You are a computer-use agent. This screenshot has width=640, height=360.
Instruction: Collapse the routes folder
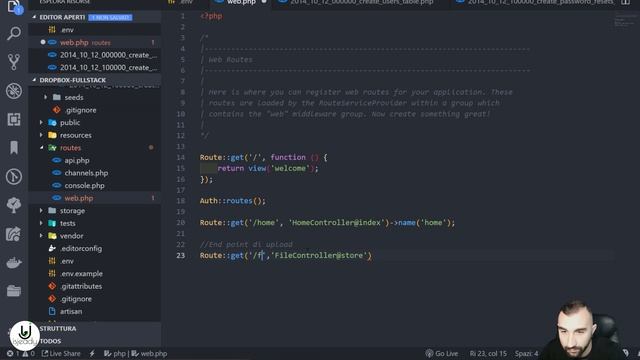(70, 148)
